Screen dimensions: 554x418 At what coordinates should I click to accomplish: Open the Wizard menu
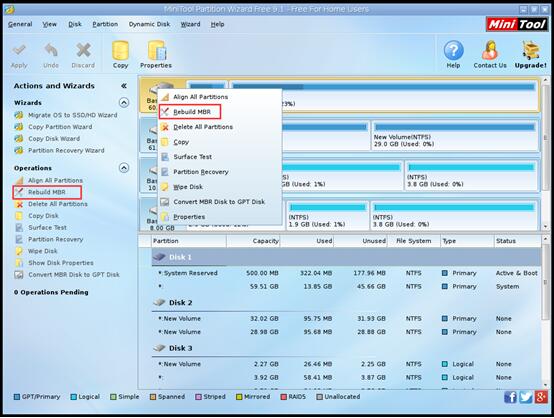point(190,24)
